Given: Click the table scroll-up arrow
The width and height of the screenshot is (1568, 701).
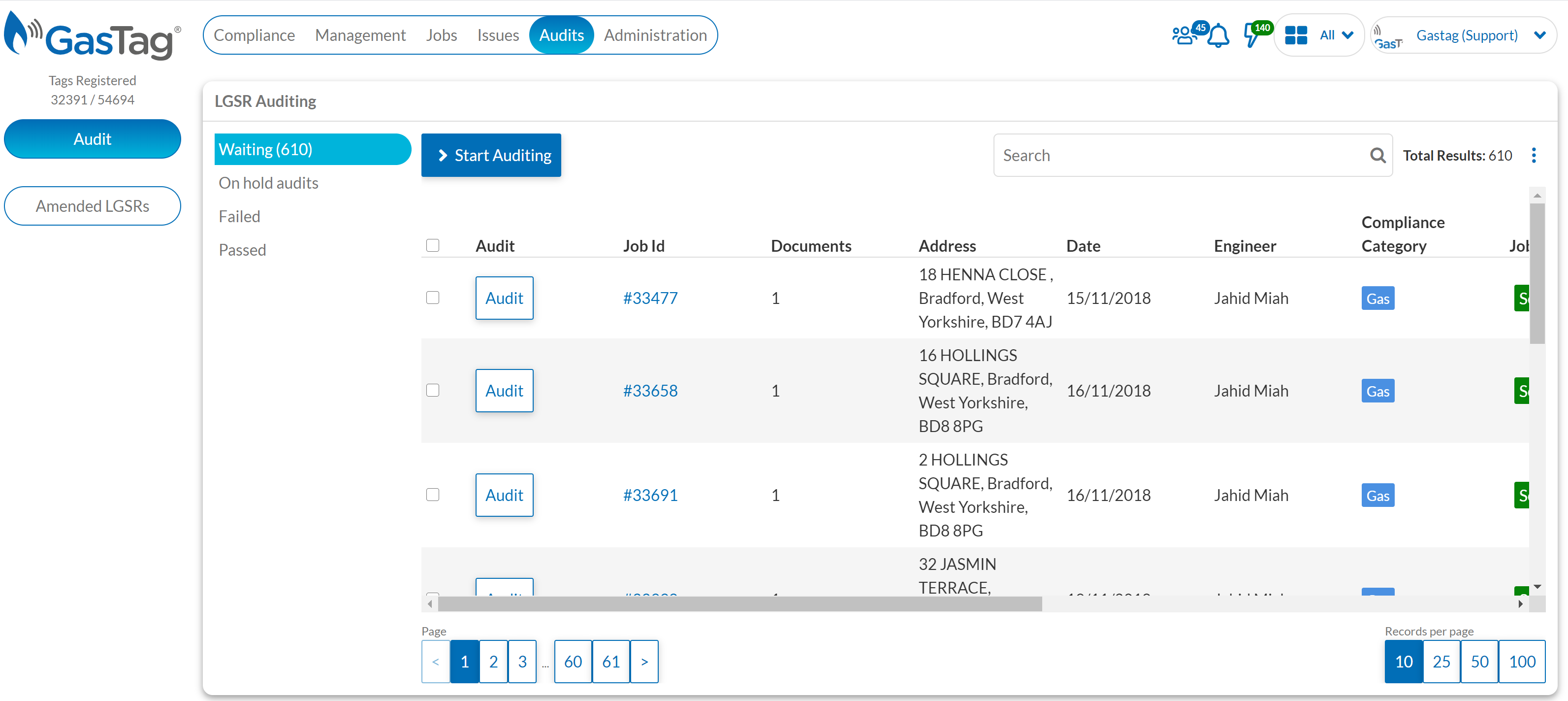Looking at the screenshot, I should [1537, 196].
